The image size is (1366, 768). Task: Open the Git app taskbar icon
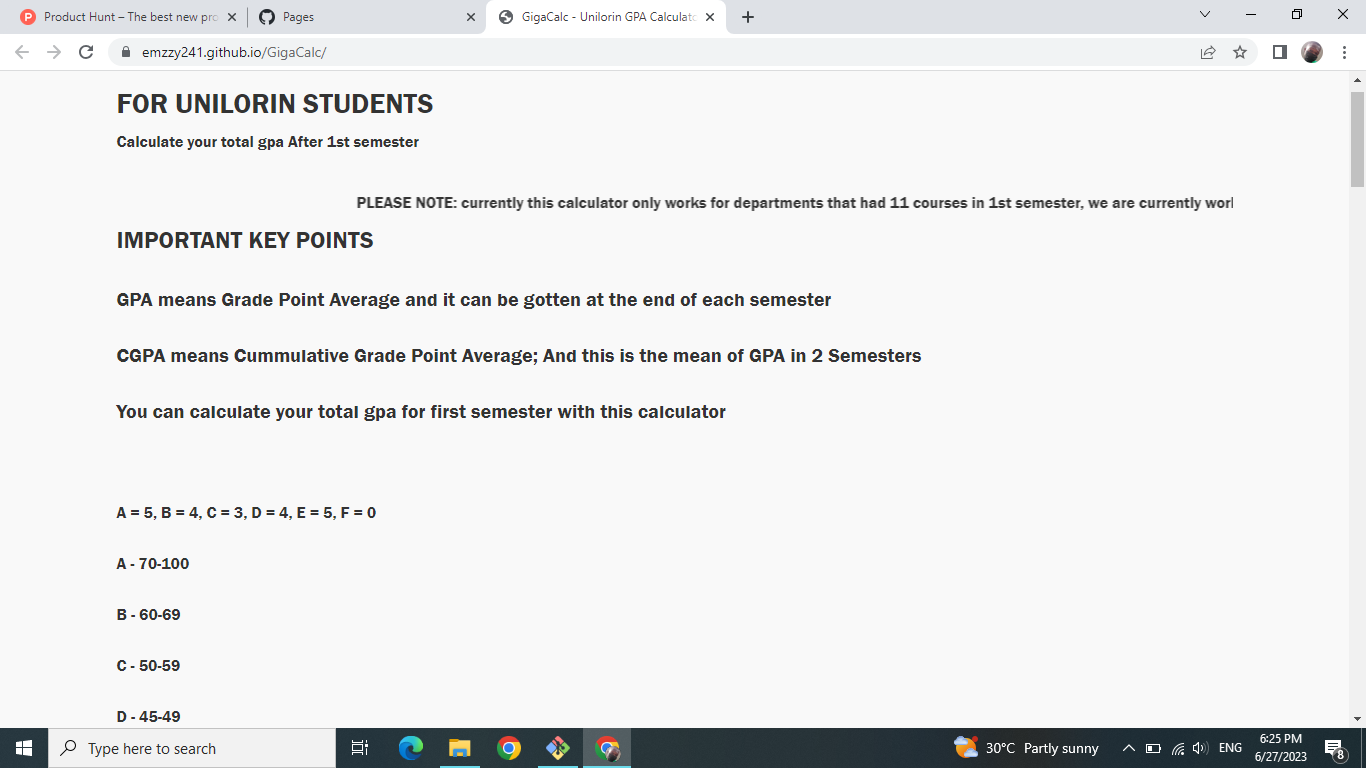pyautogui.click(x=558, y=748)
